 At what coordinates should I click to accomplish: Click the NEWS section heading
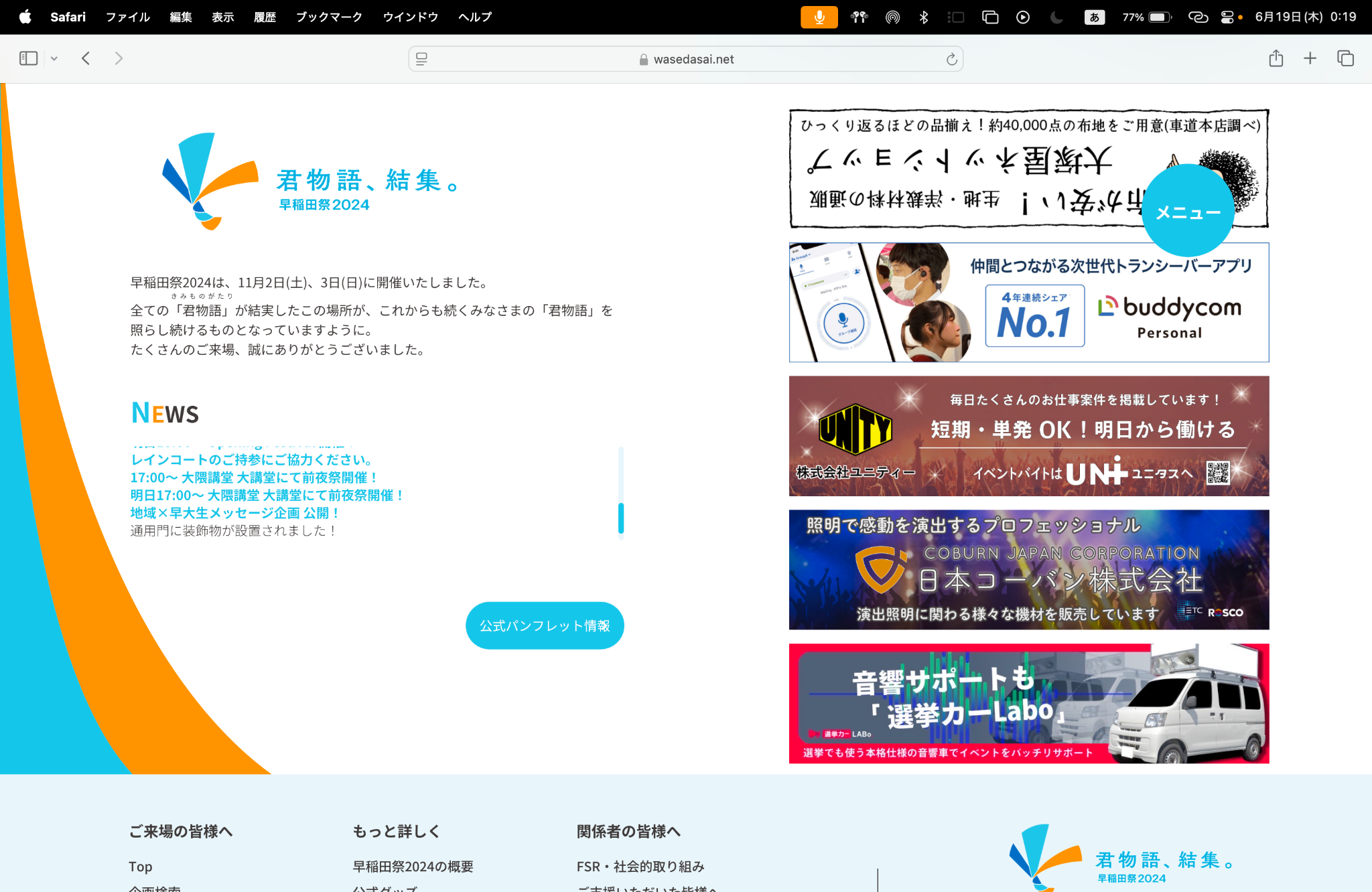click(165, 413)
